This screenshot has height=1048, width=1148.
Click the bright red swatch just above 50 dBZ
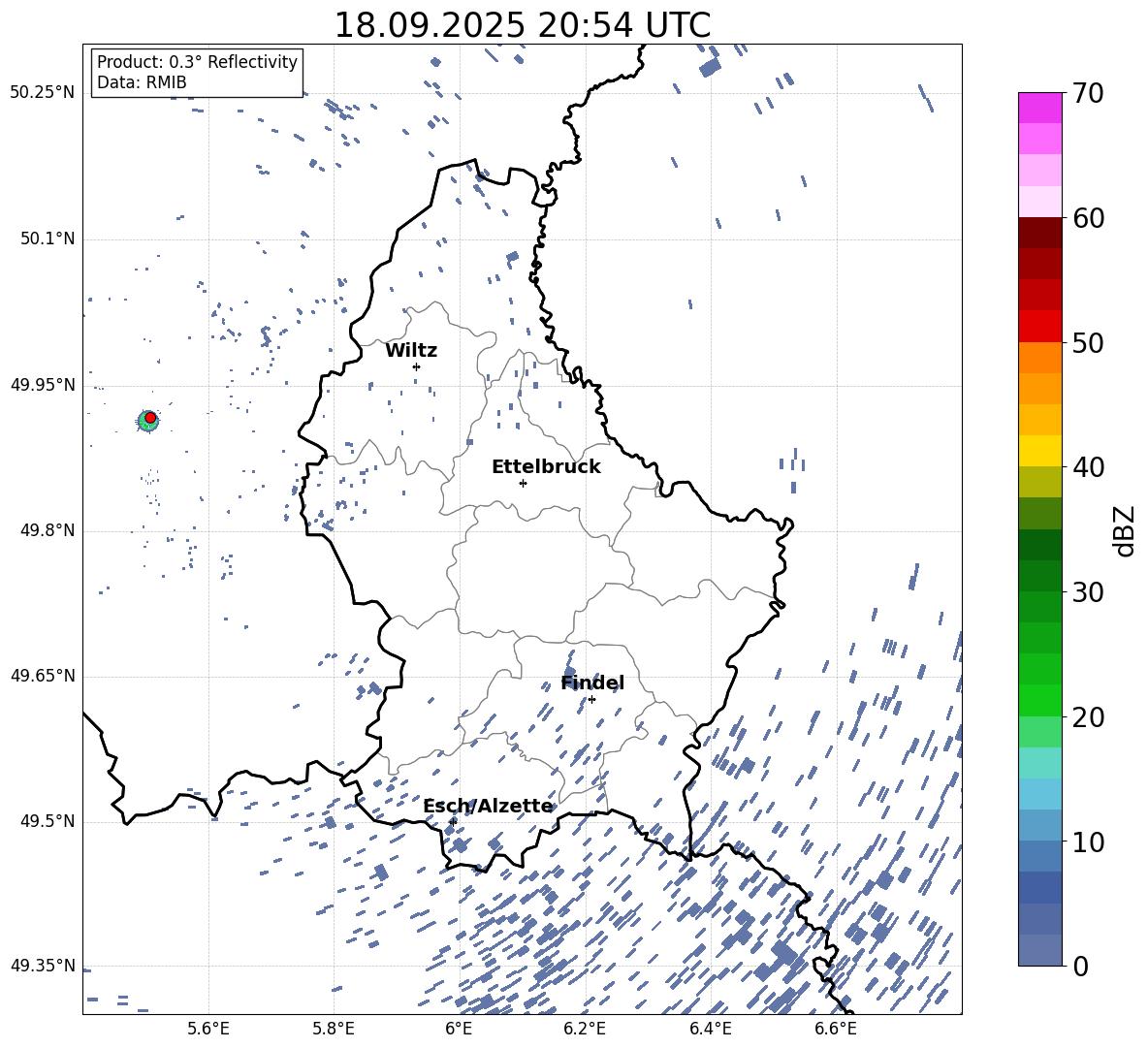1039,327
